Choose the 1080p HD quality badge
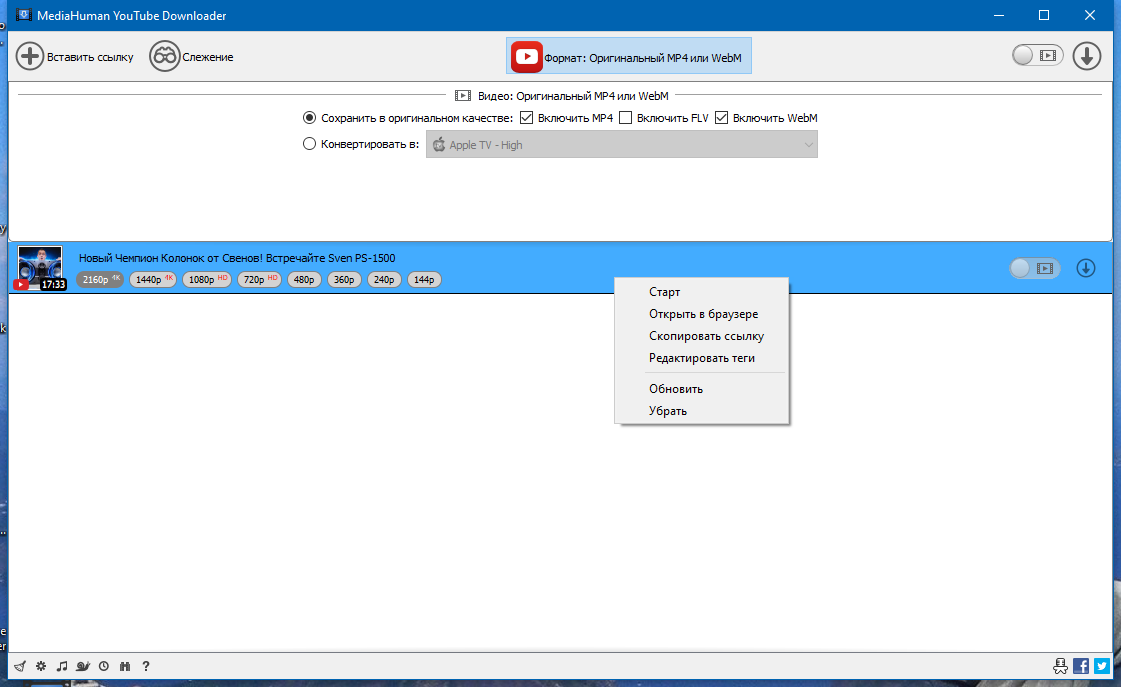 click(x=207, y=280)
